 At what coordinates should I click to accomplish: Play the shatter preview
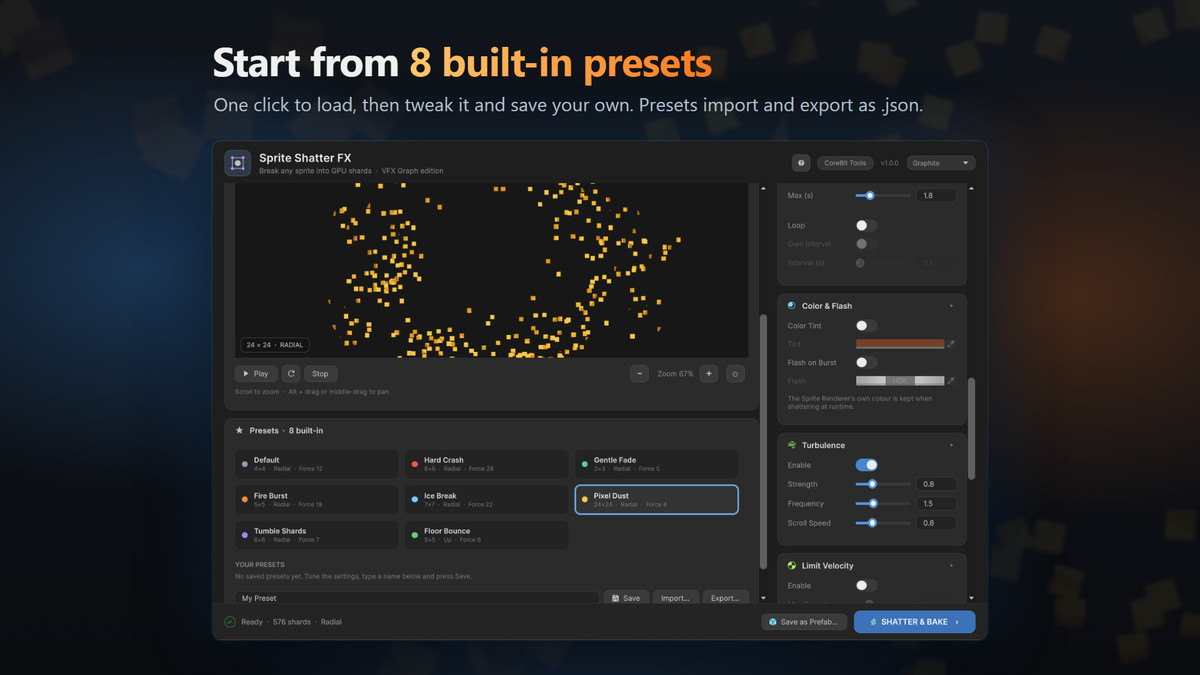coord(256,374)
